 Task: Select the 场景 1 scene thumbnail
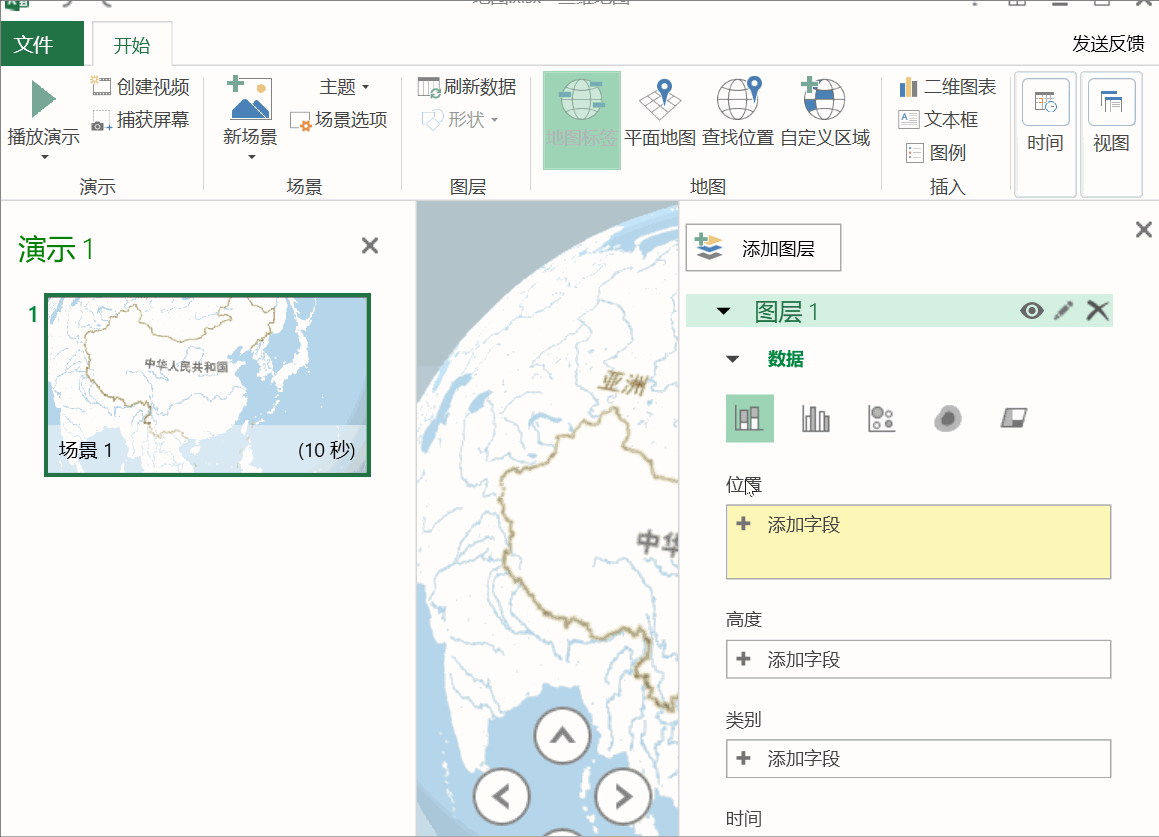(207, 384)
